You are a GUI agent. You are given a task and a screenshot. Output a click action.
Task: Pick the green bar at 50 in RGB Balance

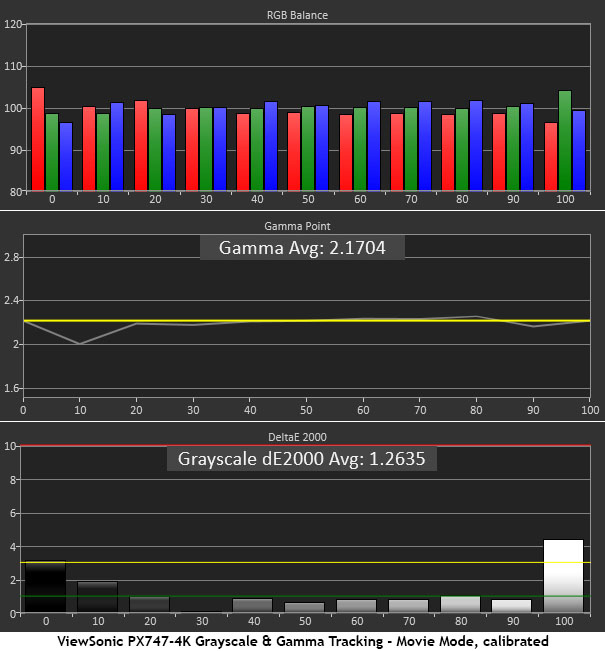click(308, 148)
